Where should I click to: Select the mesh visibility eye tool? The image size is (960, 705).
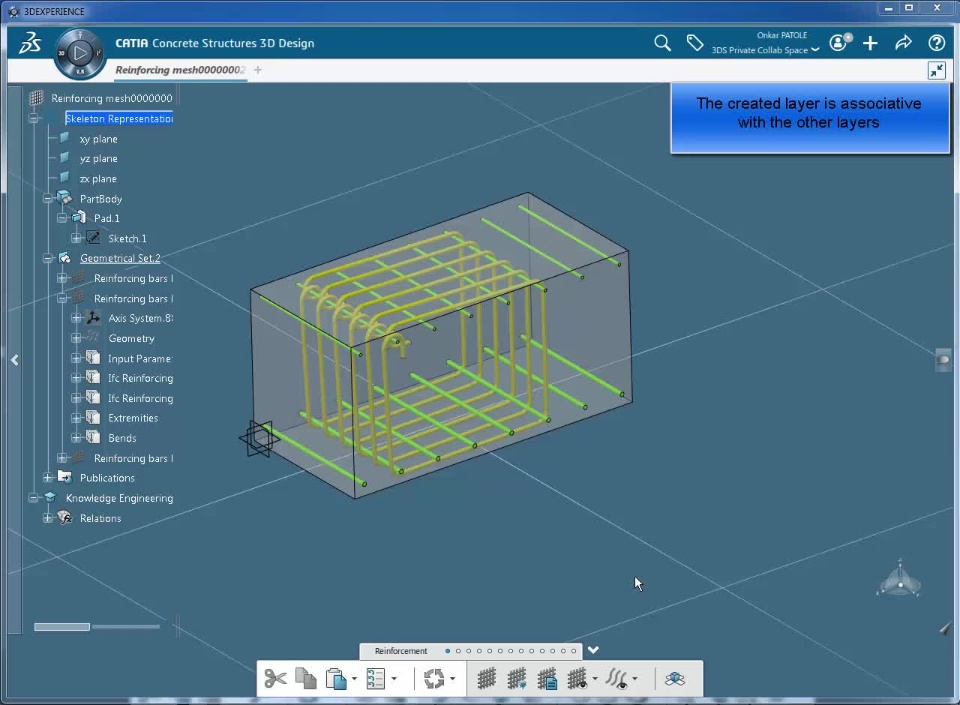click(x=577, y=679)
